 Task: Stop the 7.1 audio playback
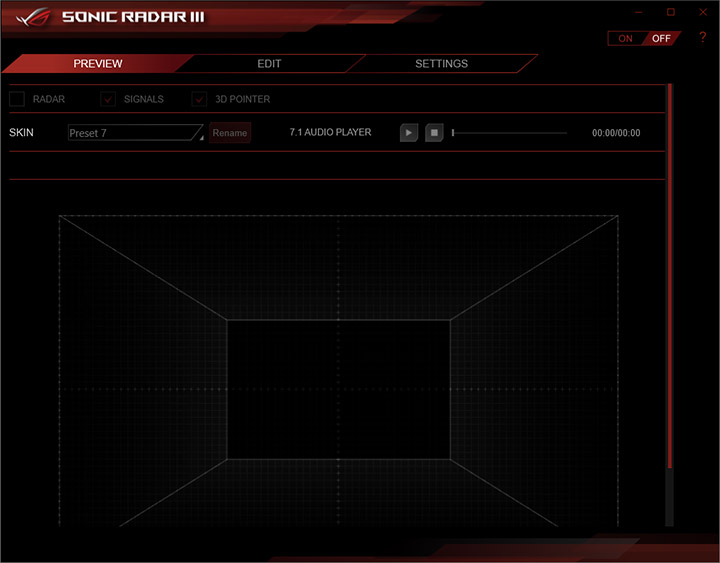[434, 133]
